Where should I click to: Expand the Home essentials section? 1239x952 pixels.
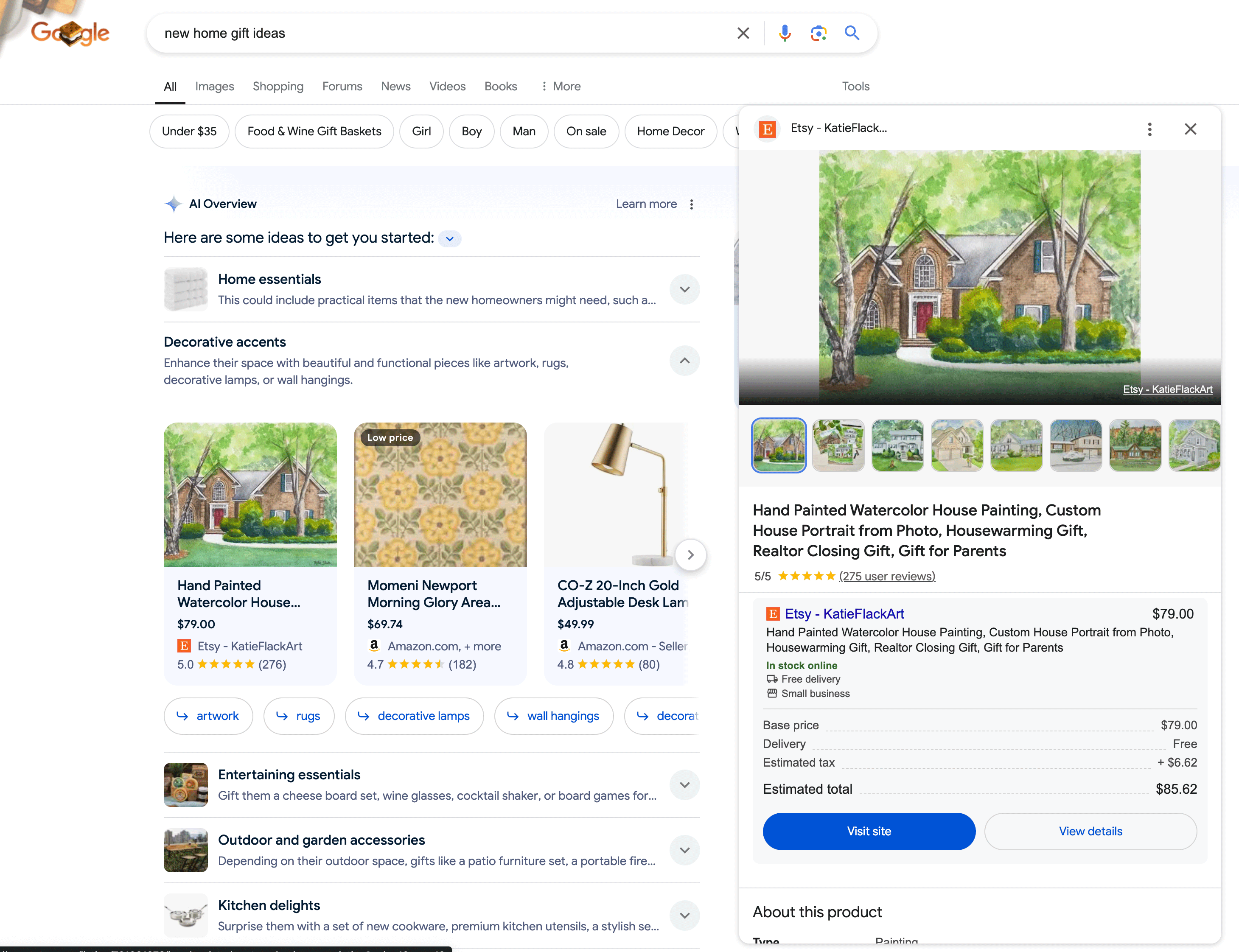684,289
